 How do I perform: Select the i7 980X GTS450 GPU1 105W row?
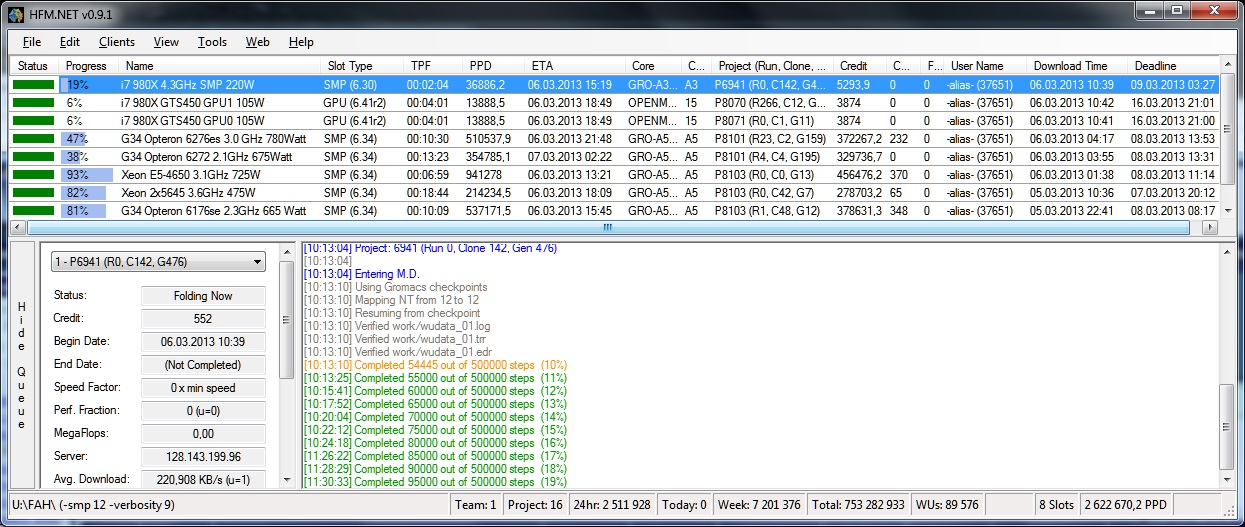(614, 102)
